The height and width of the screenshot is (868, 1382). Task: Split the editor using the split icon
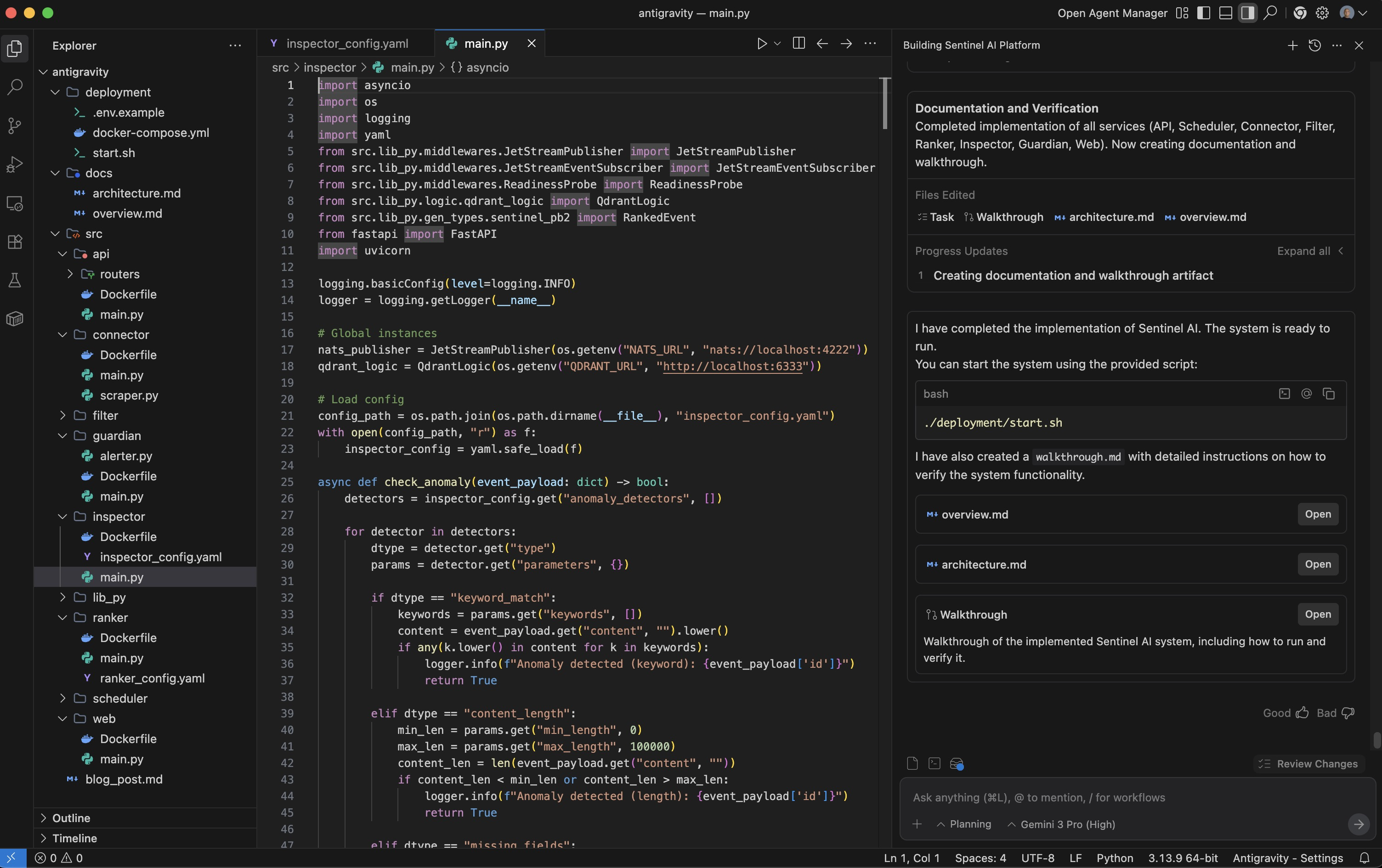[798, 43]
